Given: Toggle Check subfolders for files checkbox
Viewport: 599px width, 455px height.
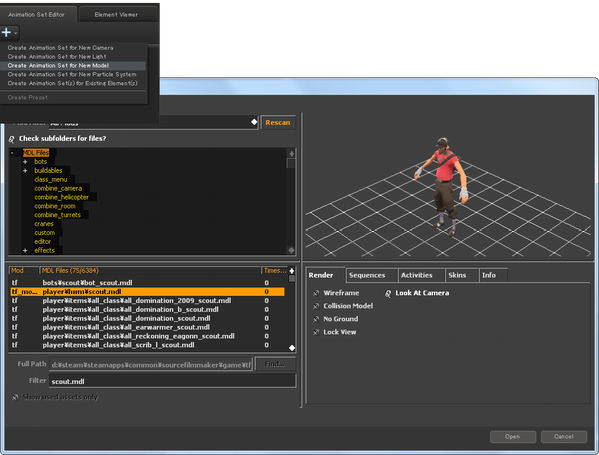Looking at the screenshot, I should tap(11, 139).
